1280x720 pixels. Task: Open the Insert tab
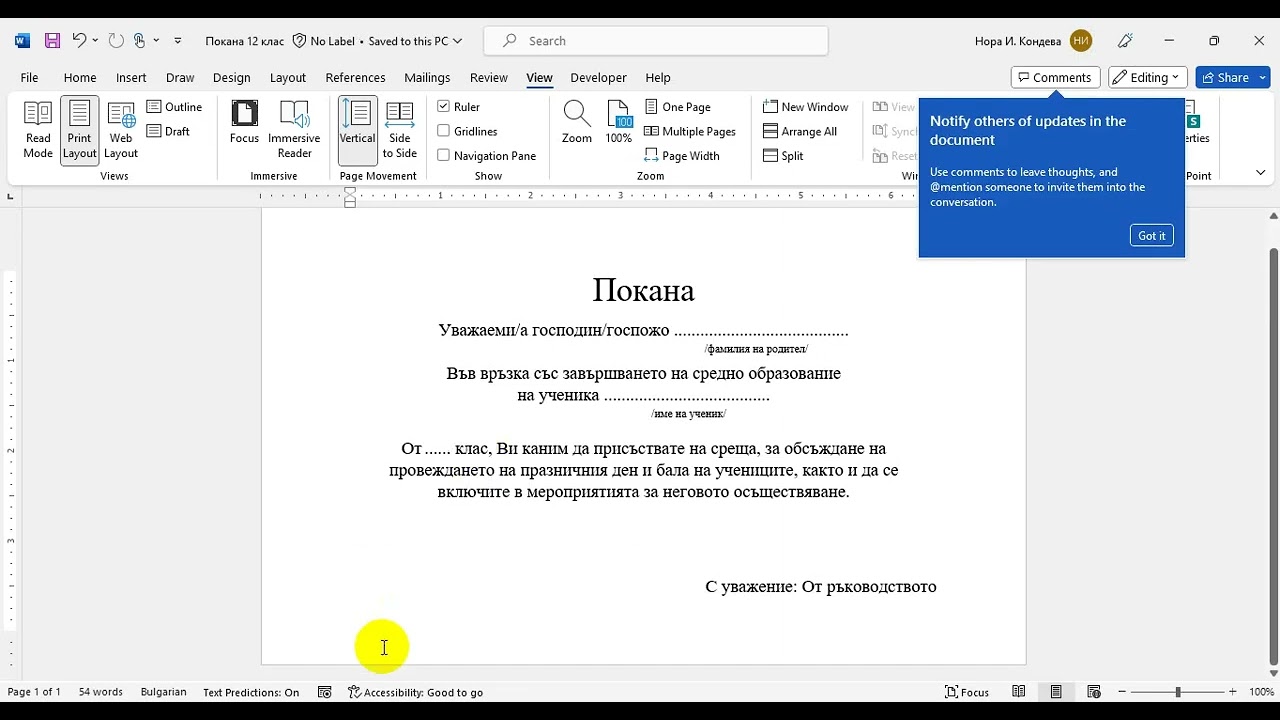click(x=131, y=77)
